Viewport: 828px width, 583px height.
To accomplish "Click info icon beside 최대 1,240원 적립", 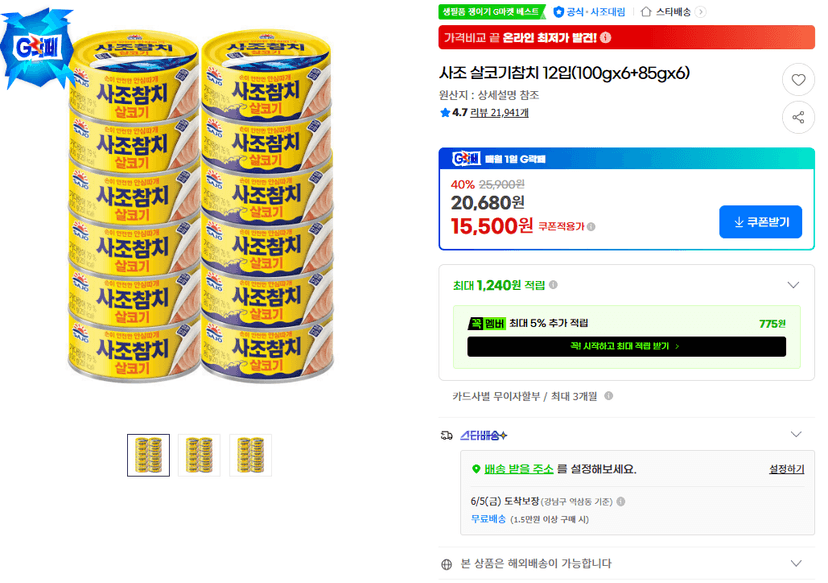I will coord(553,285).
